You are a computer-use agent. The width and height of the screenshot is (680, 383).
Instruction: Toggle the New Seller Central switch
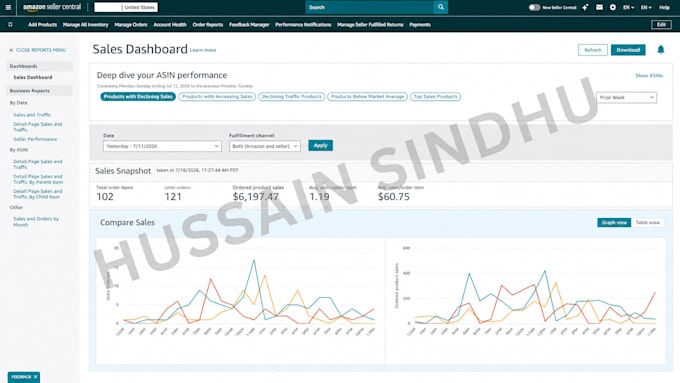pyautogui.click(x=534, y=7)
